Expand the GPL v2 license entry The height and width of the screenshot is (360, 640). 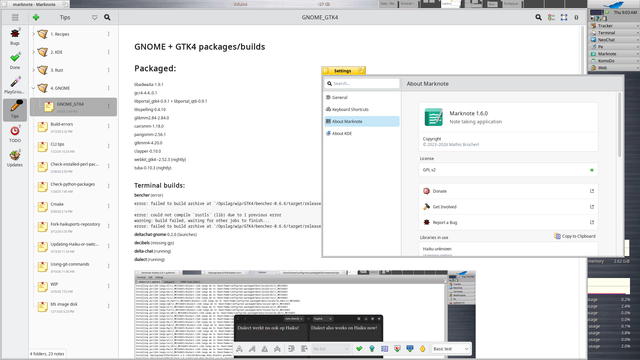point(508,170)
